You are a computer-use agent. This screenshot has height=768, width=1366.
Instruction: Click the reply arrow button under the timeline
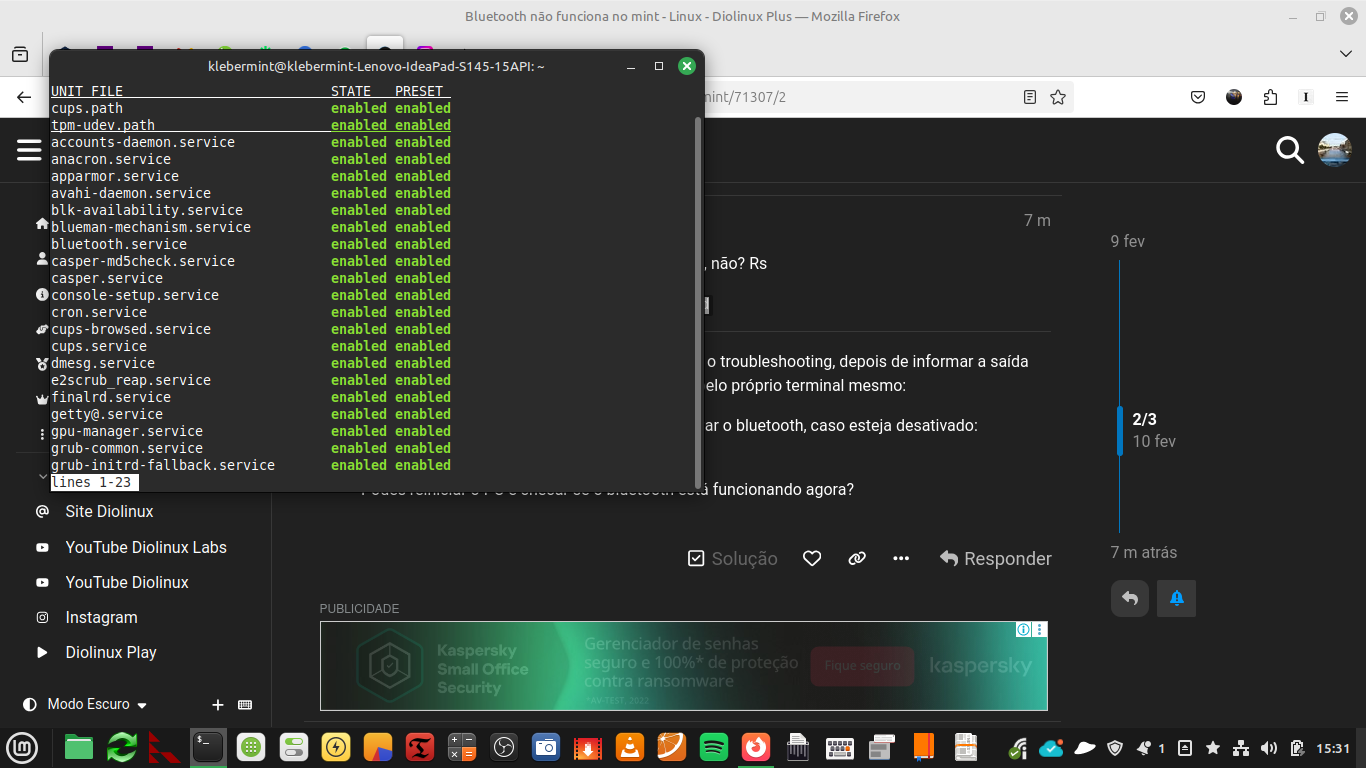(1130, 598)
